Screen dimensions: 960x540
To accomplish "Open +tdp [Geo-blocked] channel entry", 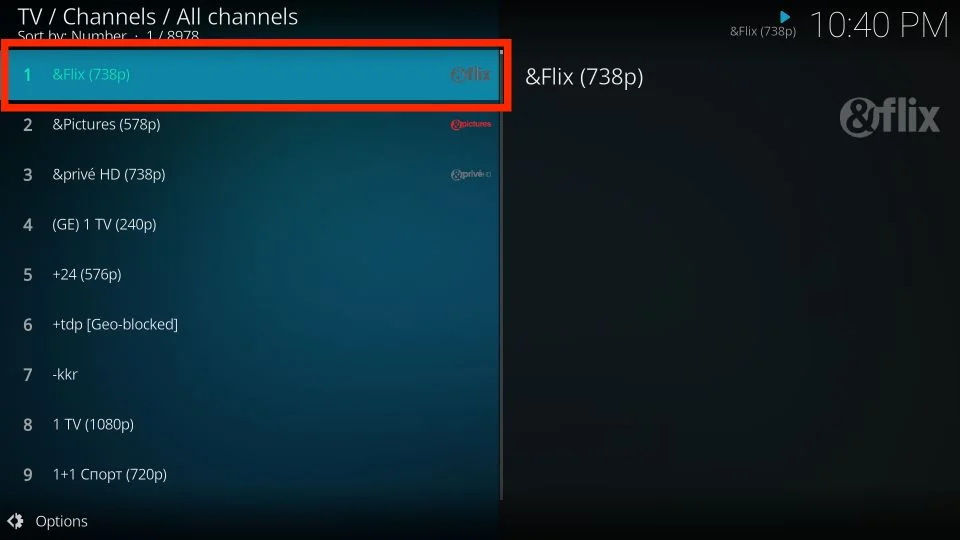I will coord(254,324).
